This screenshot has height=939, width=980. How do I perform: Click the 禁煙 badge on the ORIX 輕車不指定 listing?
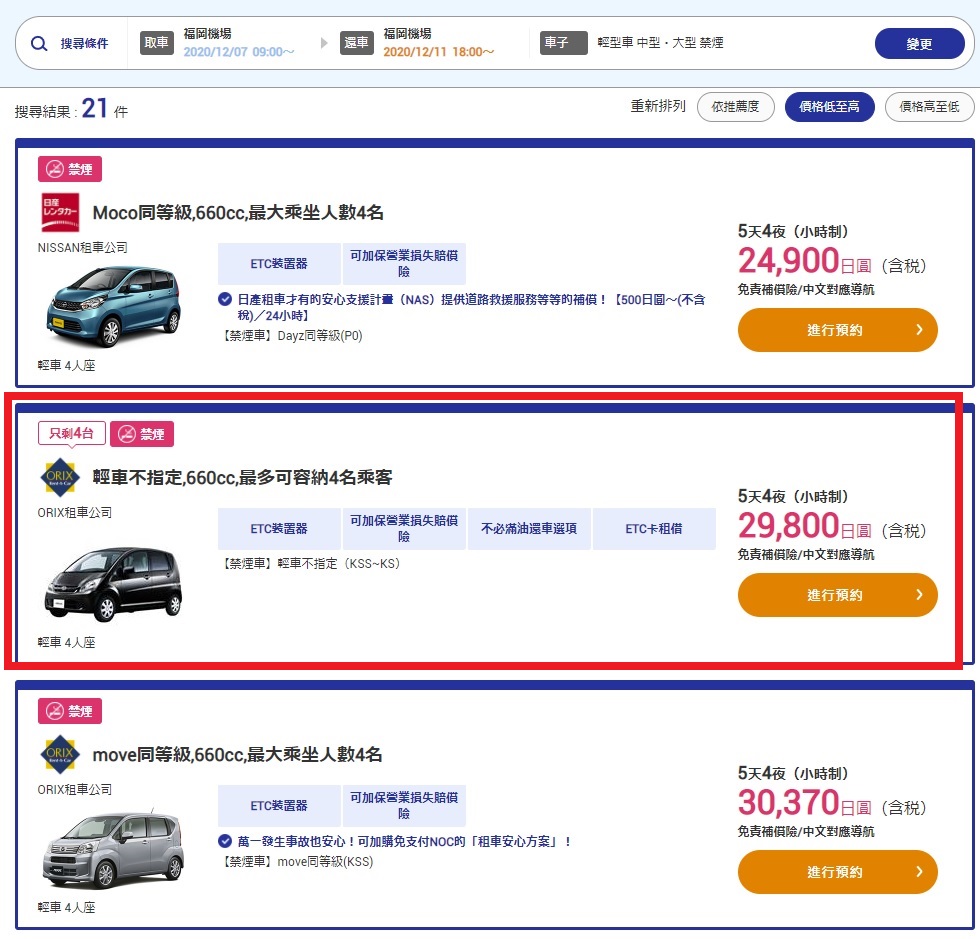142,434
